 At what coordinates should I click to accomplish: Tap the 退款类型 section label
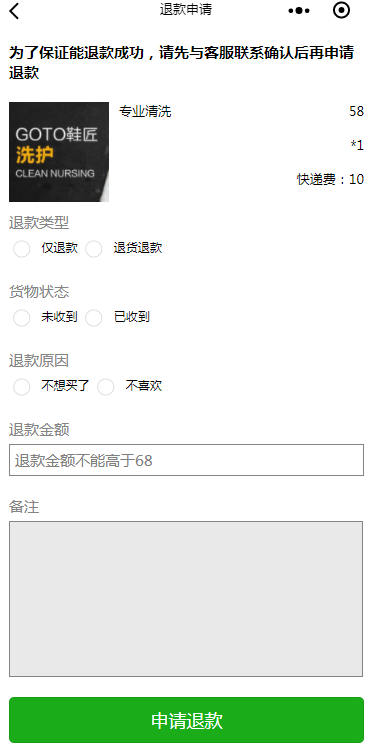[x=39, y=222]
